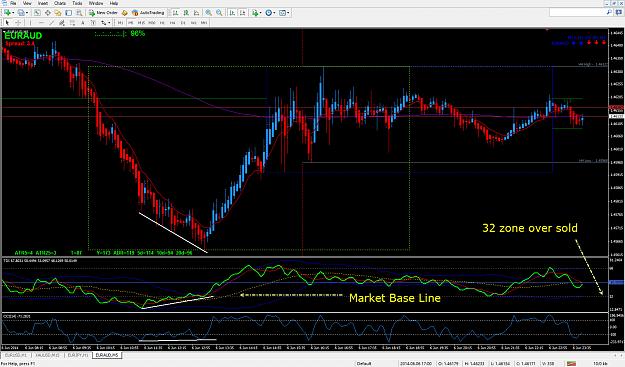Screen dimensions: 625x367
Task: Switch to D1 timeframe
Action: 183,23
